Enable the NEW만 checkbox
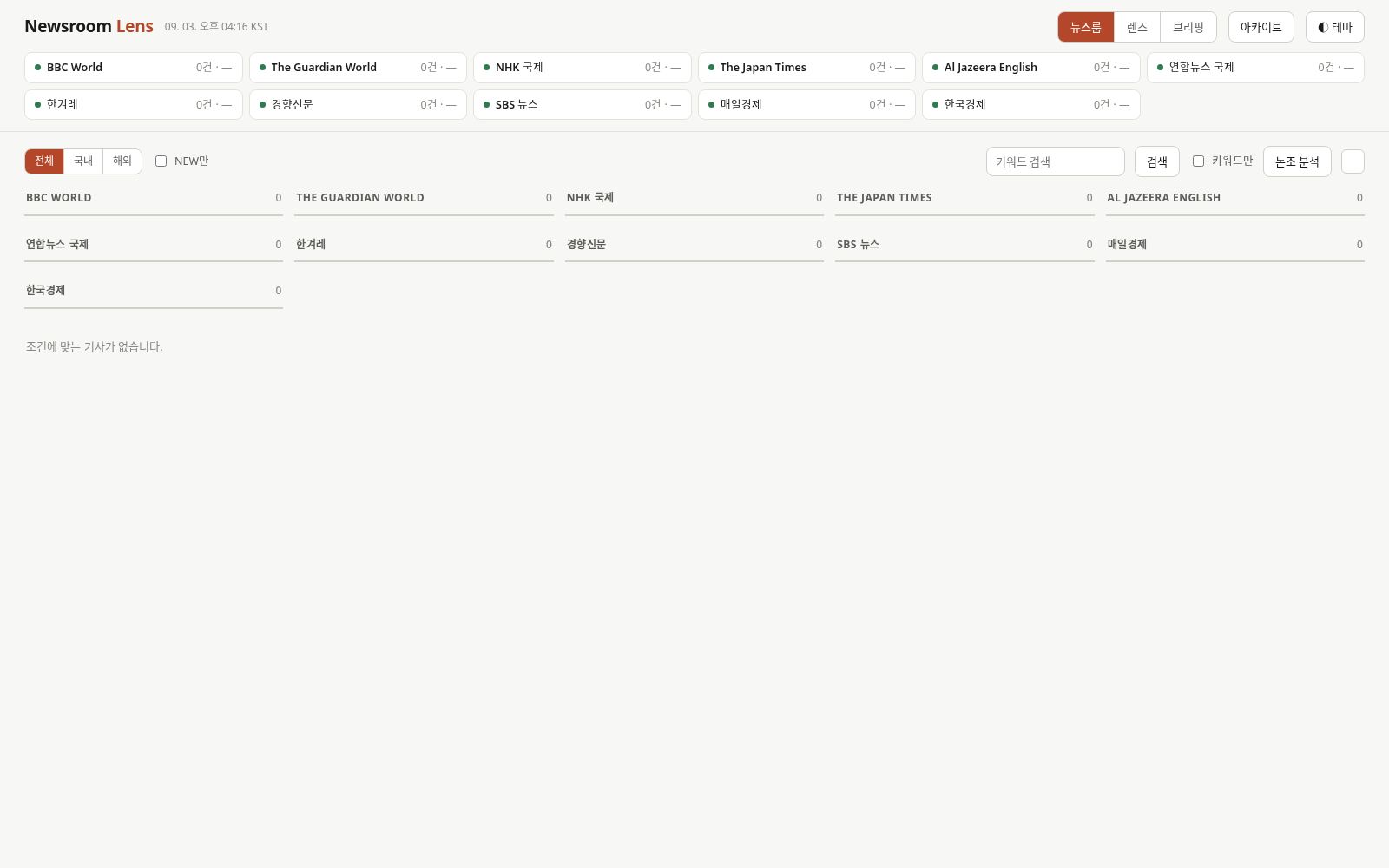1389x868 pixels. [x=161, y=161]
